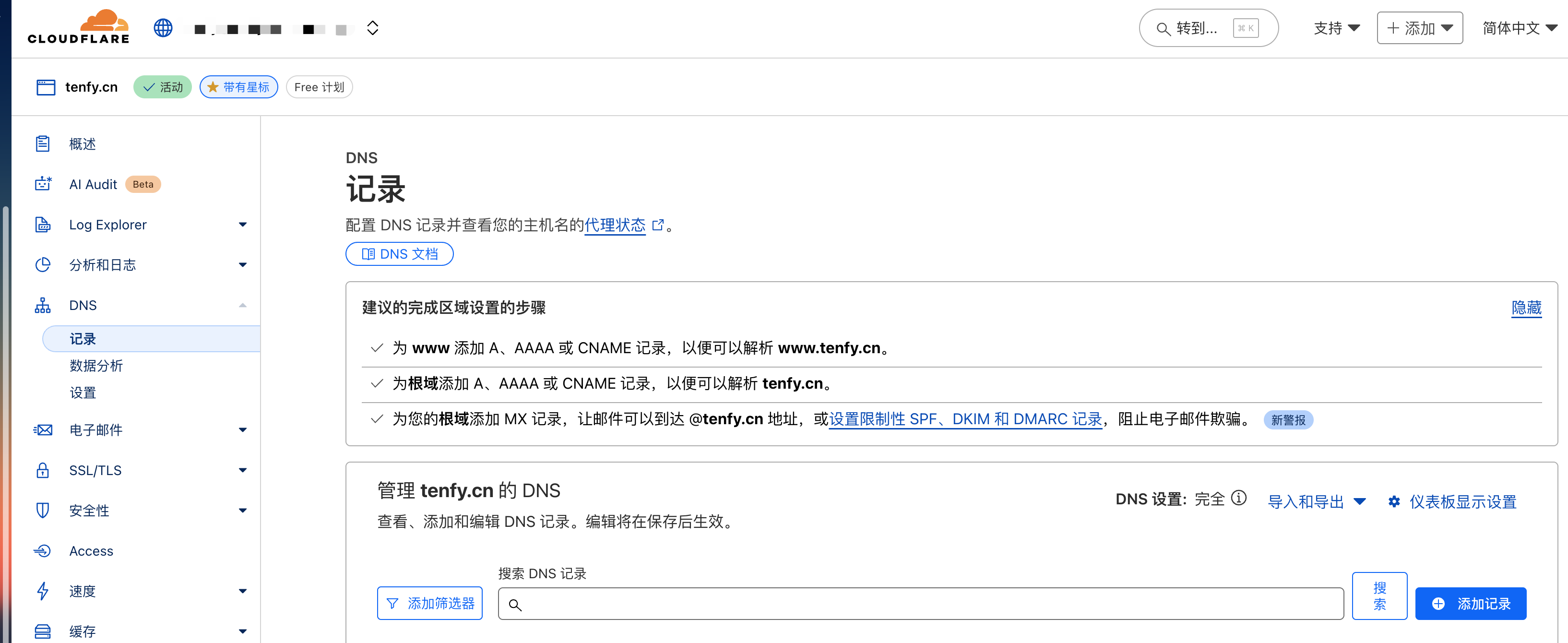Viewport: 1568px width, 643px height.
Task: Select 数据分析 under DNS
Action: [x=96, y=365]
